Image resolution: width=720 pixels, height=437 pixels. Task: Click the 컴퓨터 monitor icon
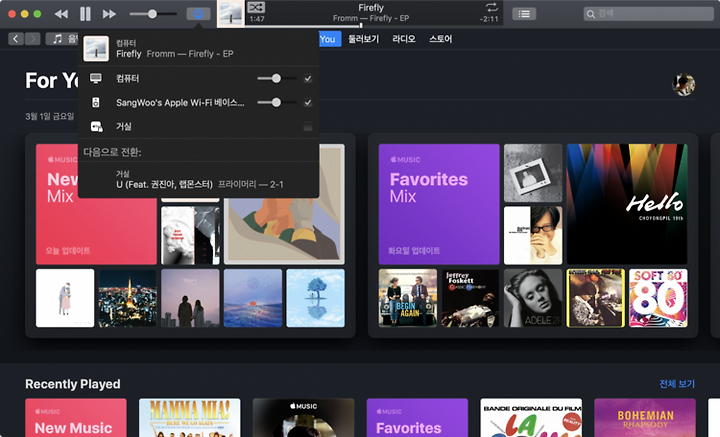tap(96, 78)
